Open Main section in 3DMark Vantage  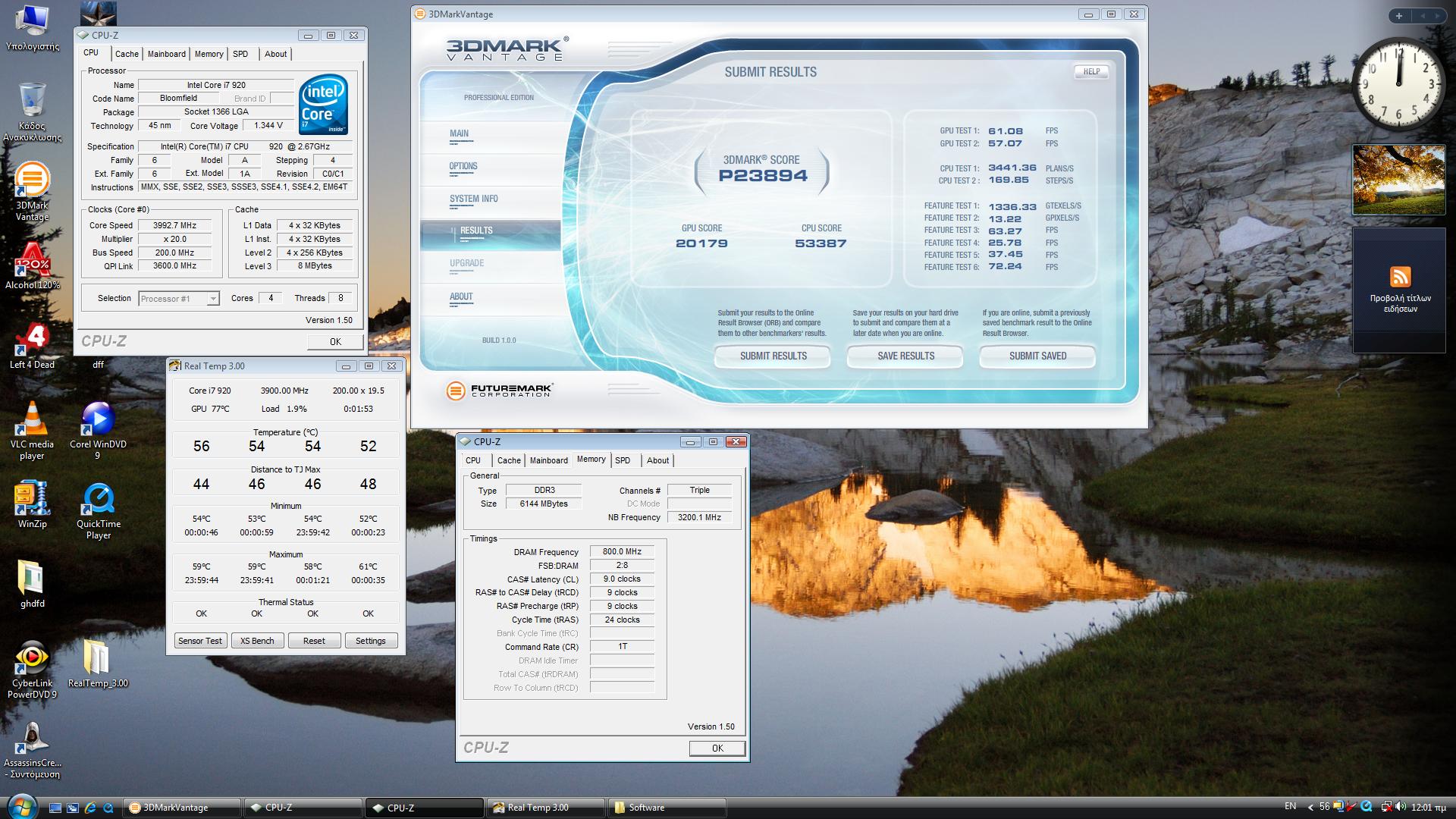tap(459, 133)
